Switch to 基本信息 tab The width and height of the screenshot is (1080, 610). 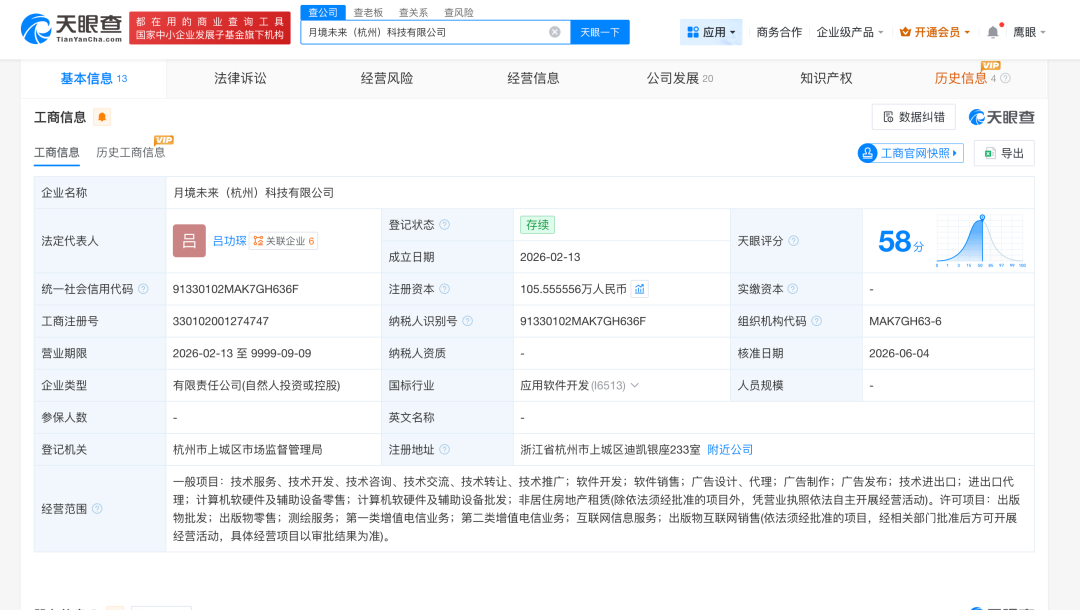click(94, 78)
